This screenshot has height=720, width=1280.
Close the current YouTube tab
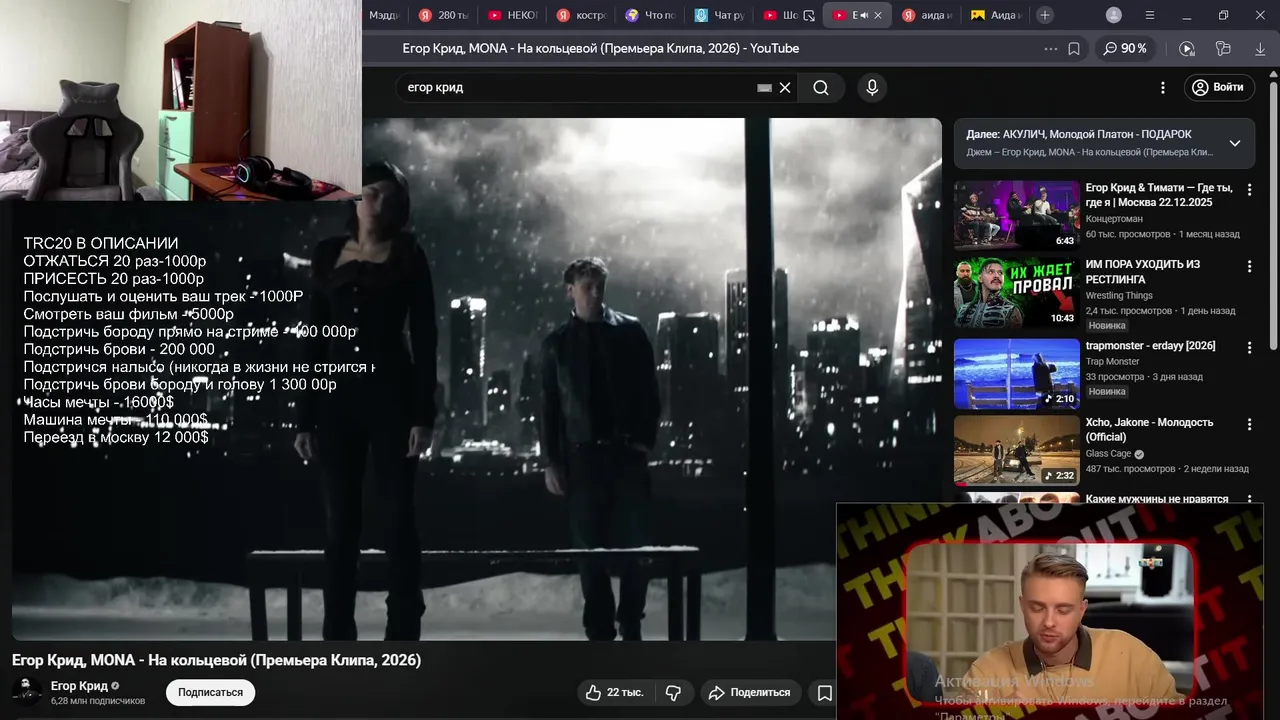coord(878,15)
